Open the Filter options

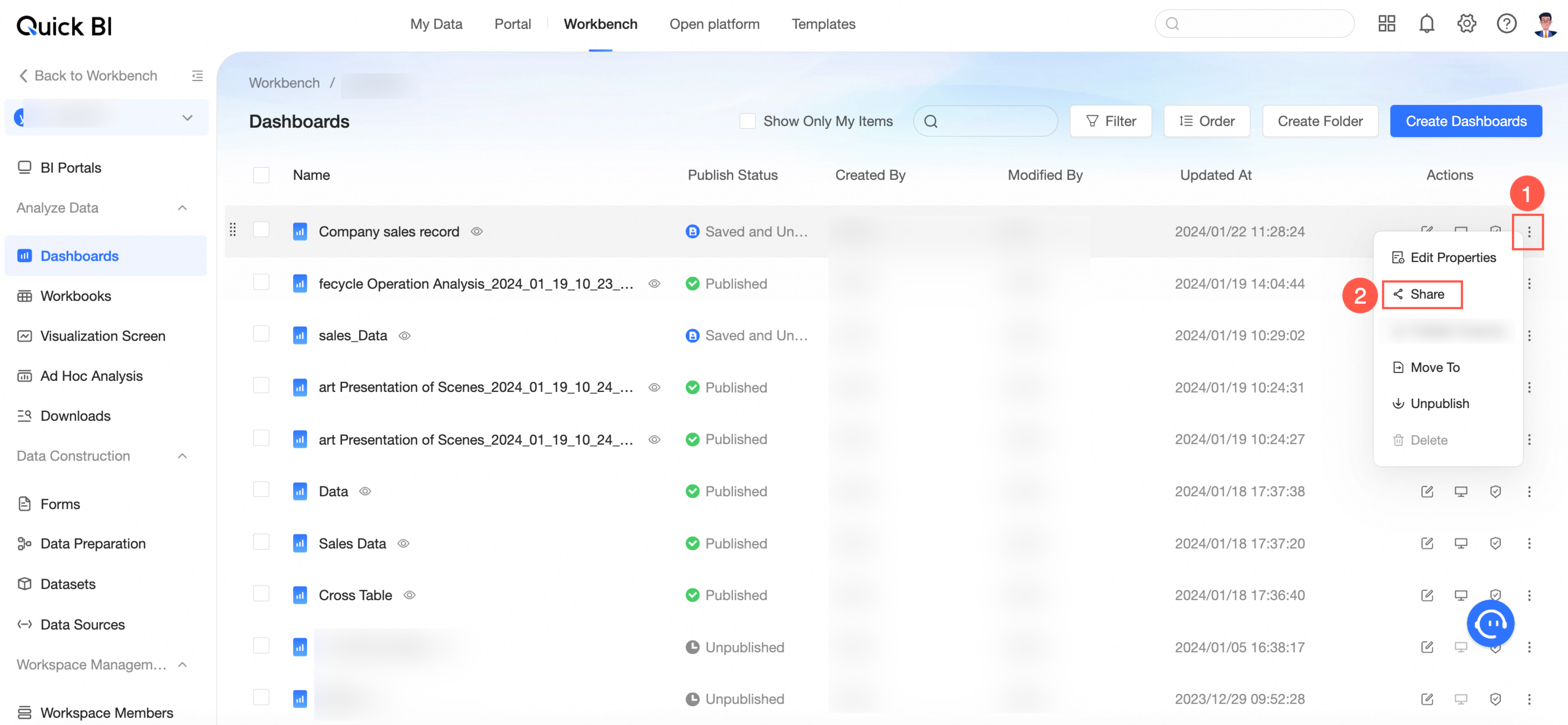[x=1110, y=121]
